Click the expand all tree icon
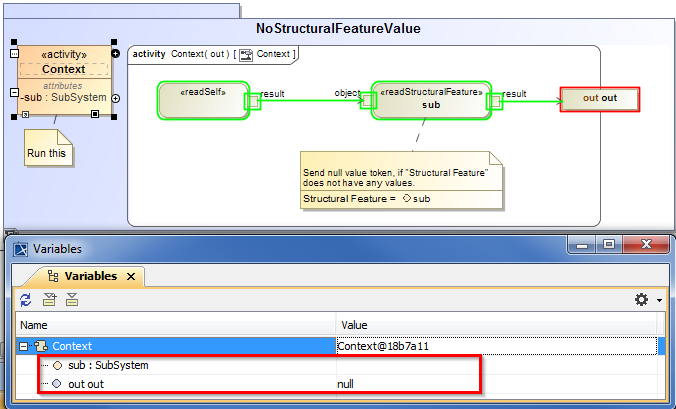The width and height of the screenshot is (676, 409). [49, 300]
